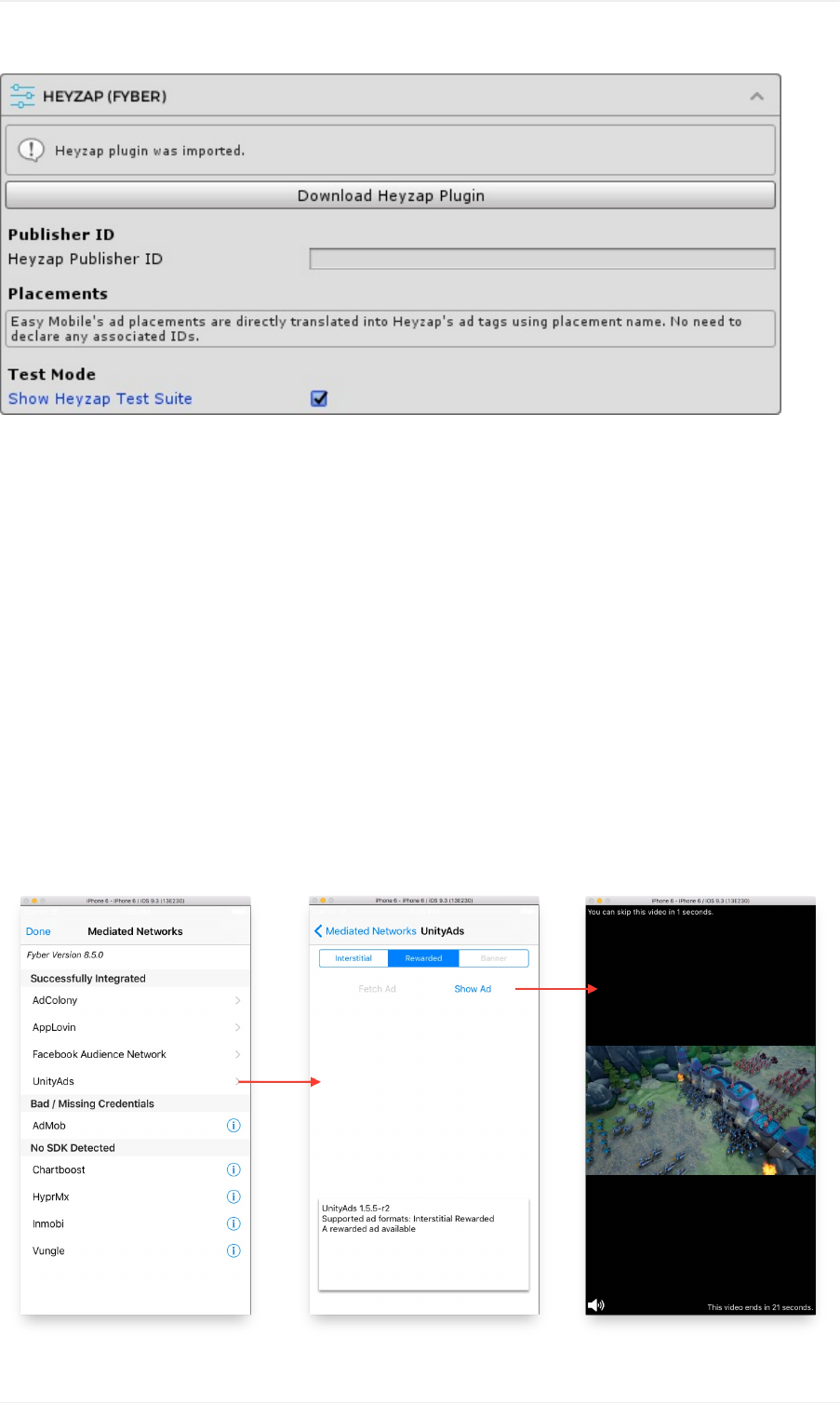Open the UnityAds network row
The height and width of the screenshot is (1403, 840).
click(x=135, y=1081)
